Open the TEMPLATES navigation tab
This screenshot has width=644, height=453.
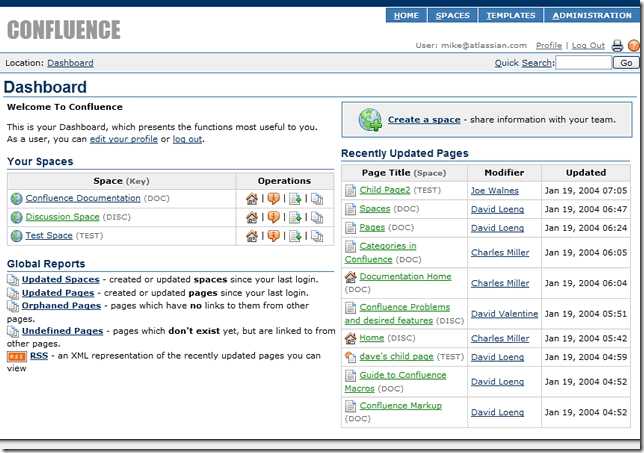click(x=511, y=16)
